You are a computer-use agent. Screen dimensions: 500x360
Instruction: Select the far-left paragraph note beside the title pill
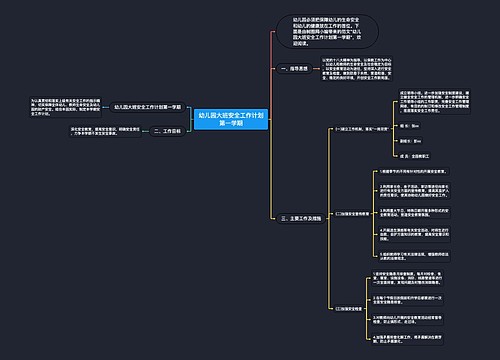pyautogui.click(x=66, y=107)
